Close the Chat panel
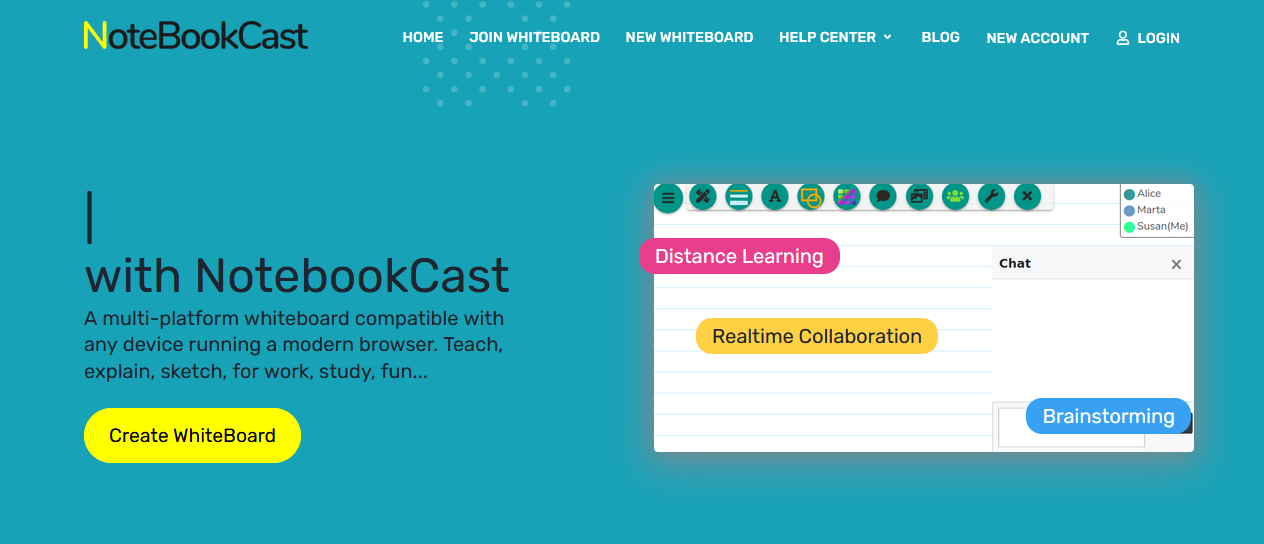Viewport: 1264px width, 544px height. 1176,264
